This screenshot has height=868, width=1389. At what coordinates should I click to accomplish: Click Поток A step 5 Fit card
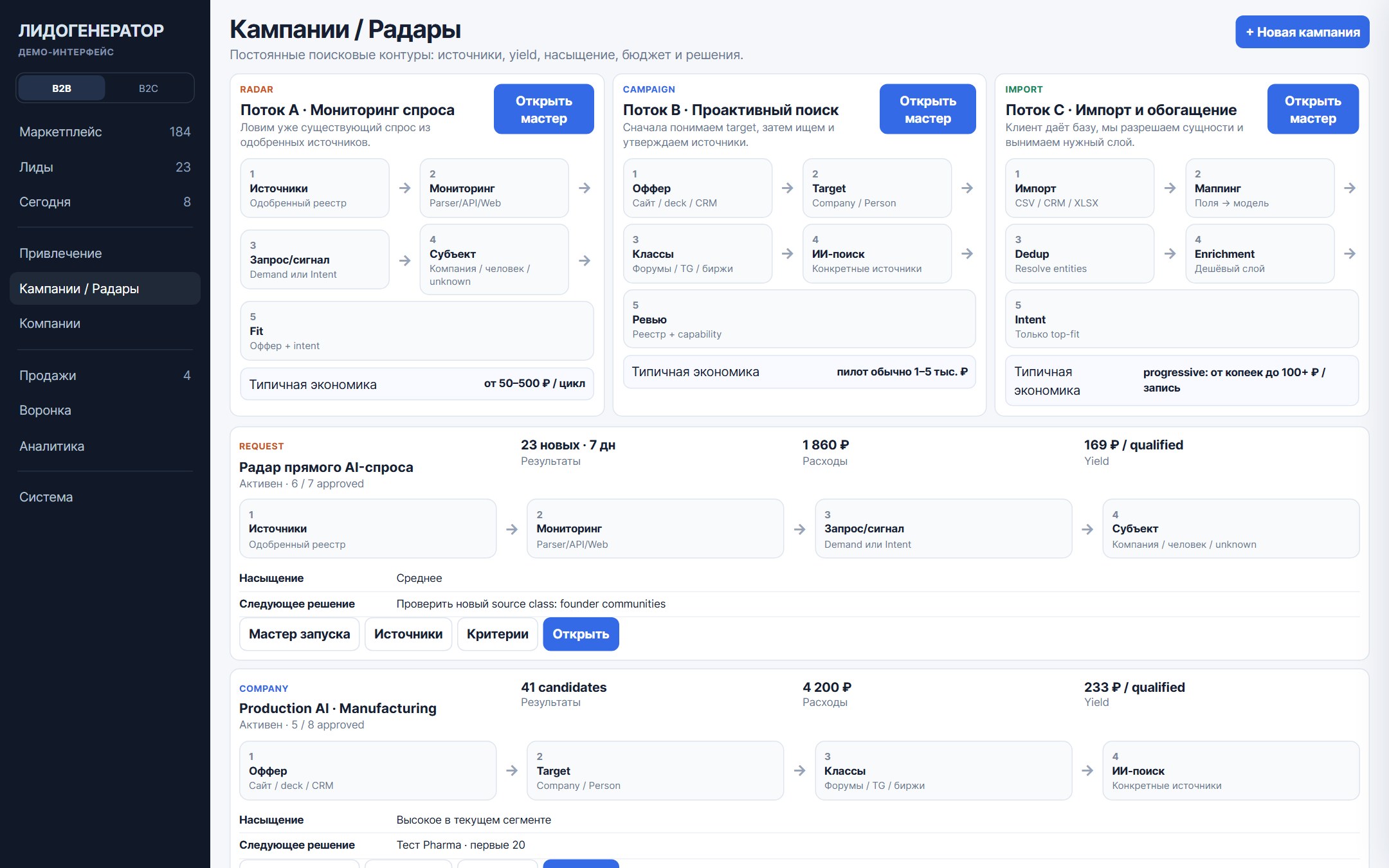pos(417,331)
